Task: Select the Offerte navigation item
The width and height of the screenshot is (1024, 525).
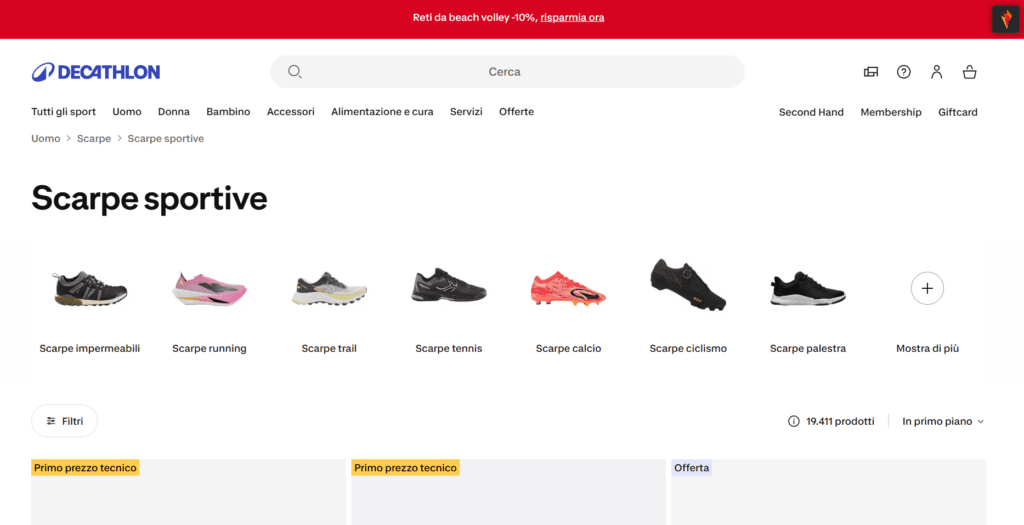Action: [x=517, y=112]
